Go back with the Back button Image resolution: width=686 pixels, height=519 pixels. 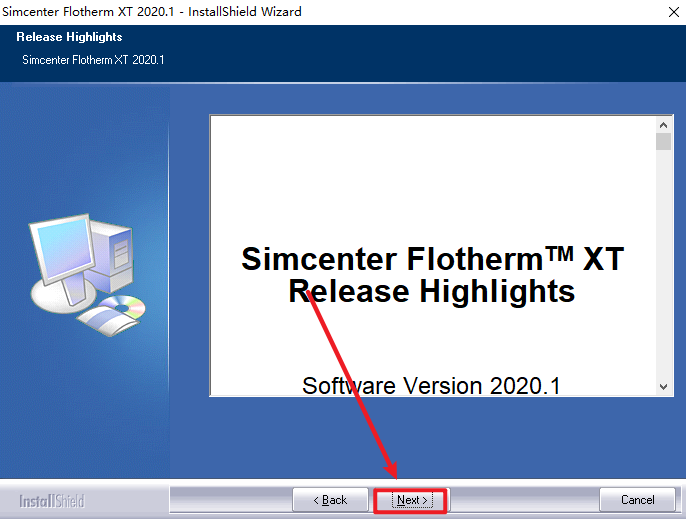[329, 500]
